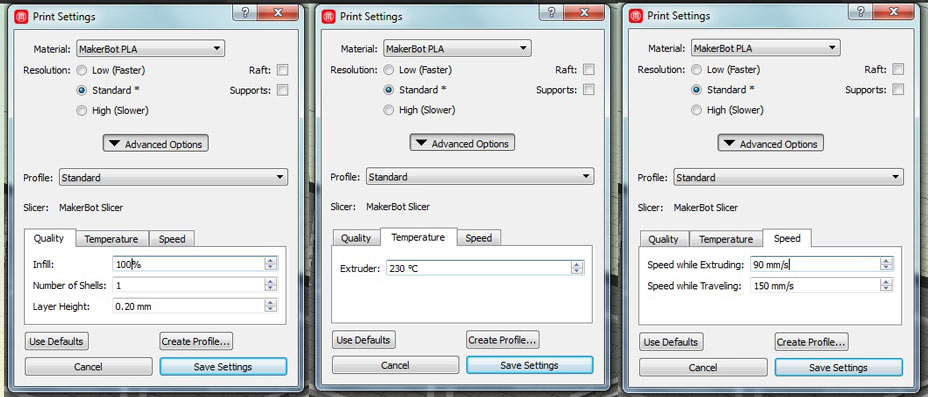This screenshot has height=397, width=928.
Task: Collapse Advanced Options in the Extruder dialog
Action: tap(462, 143)
